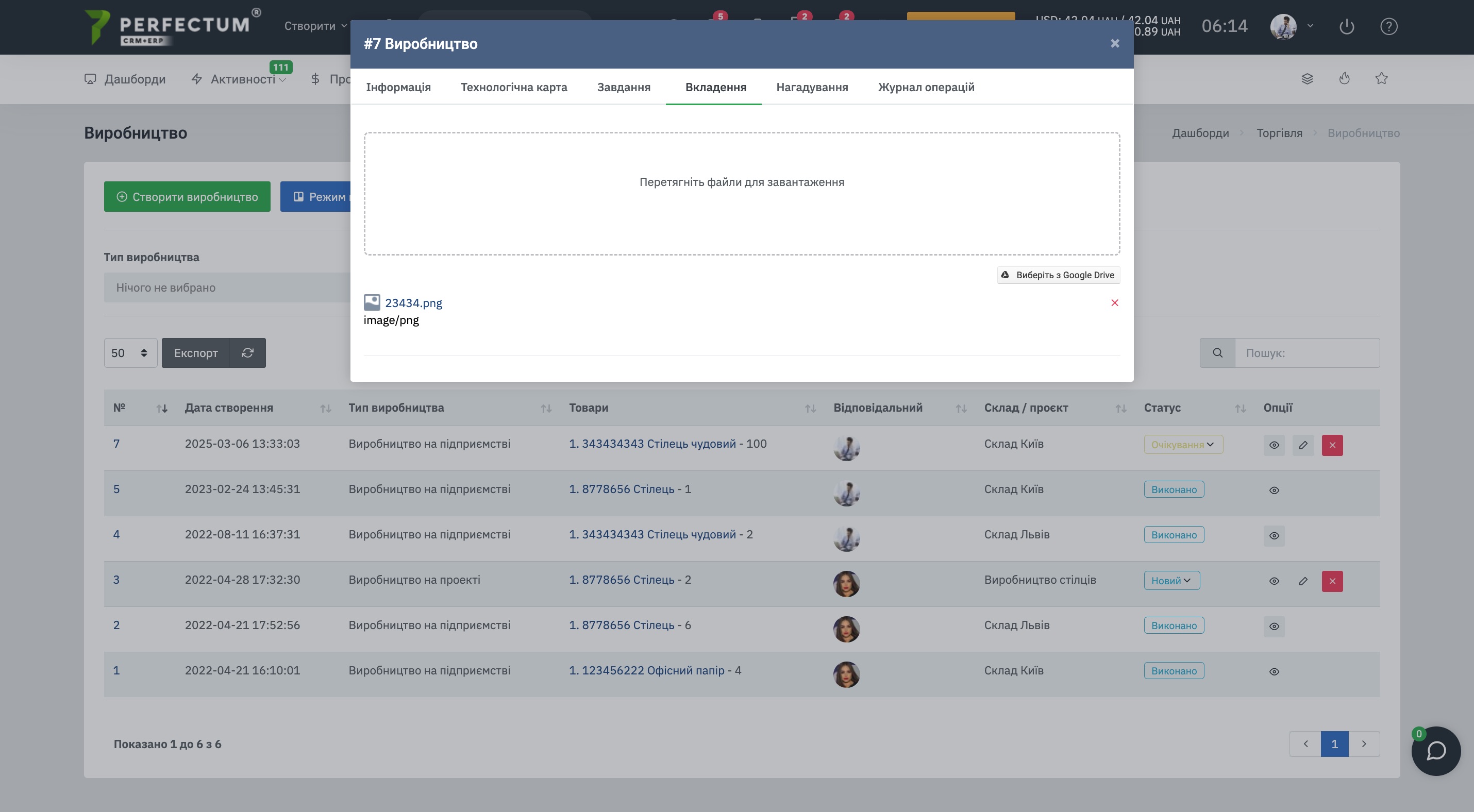This screenshot has width=1474, height=812.
Task: Delete the 23434.png attachment
Action: coord(1115,302)
